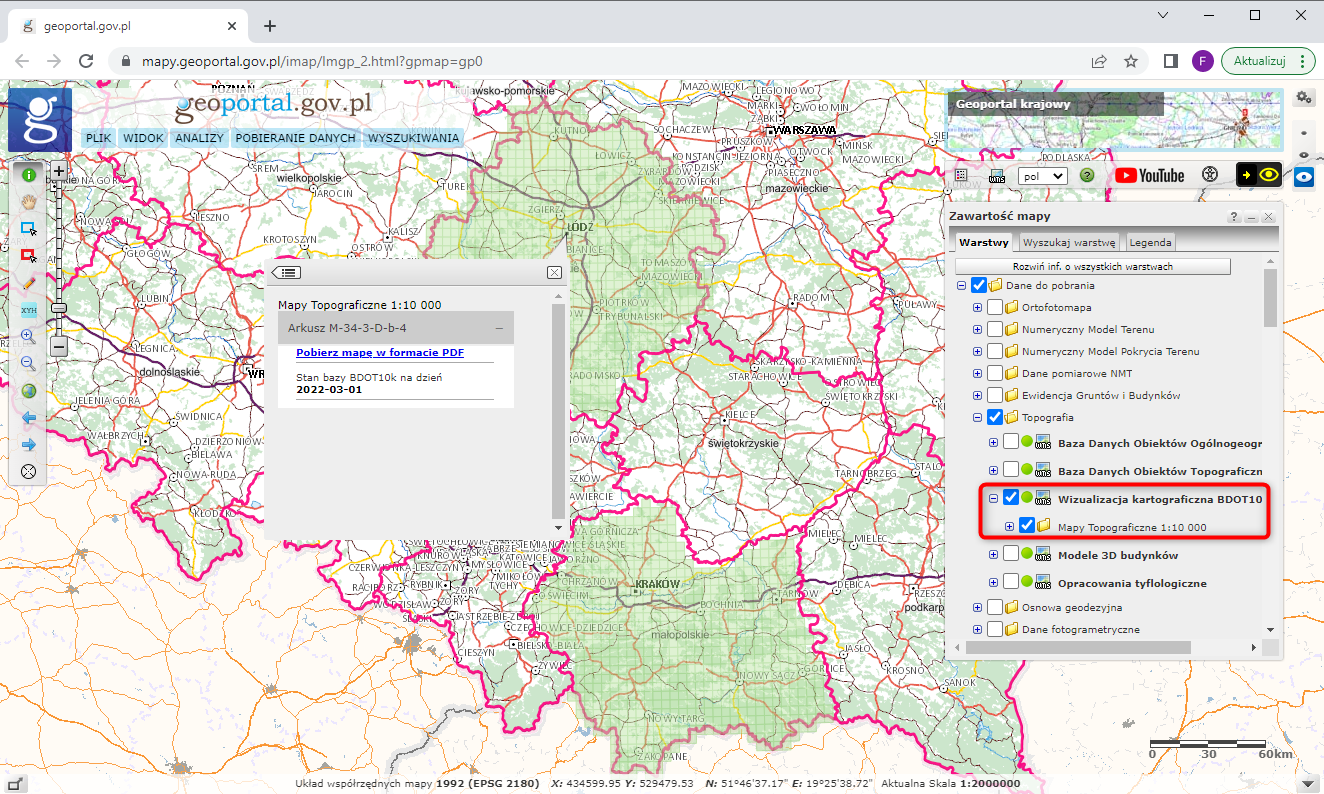Select the pan hand tool
This screenshot has height=794, width=1324.
click(x=29, y=201)
